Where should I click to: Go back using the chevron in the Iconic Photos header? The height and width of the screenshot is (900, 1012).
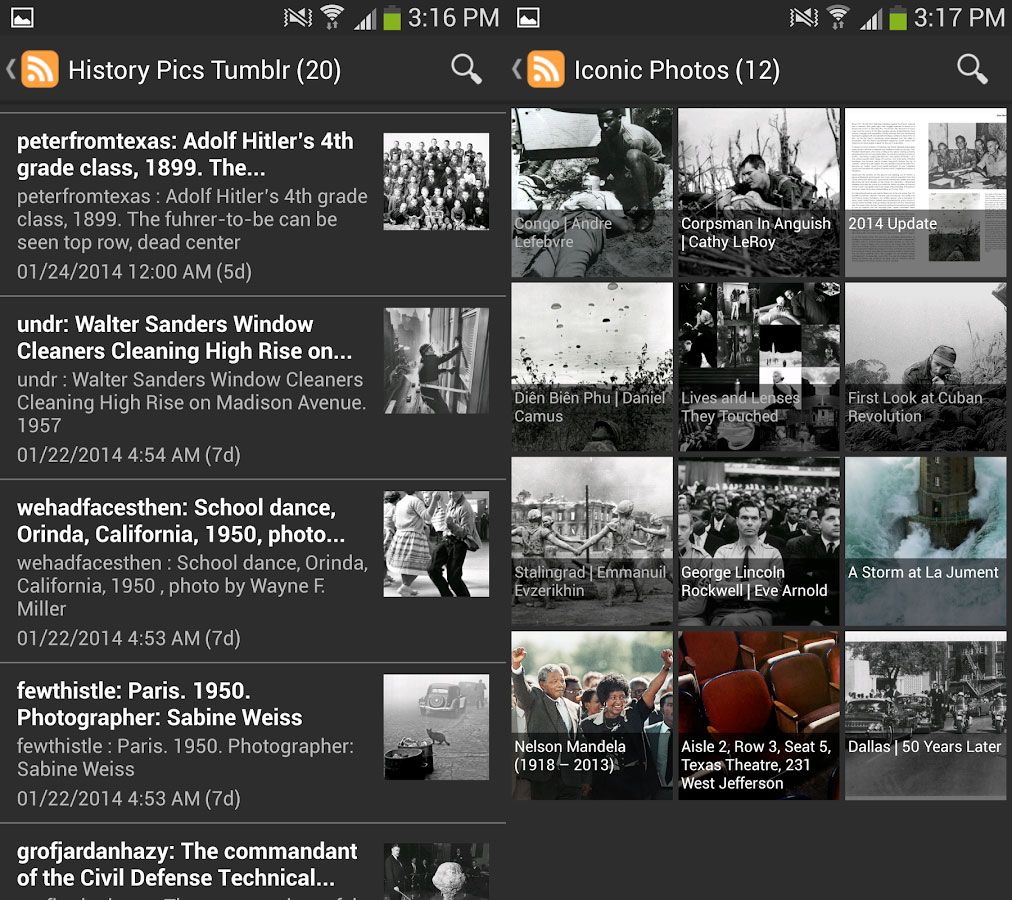(x=517, y=69)
